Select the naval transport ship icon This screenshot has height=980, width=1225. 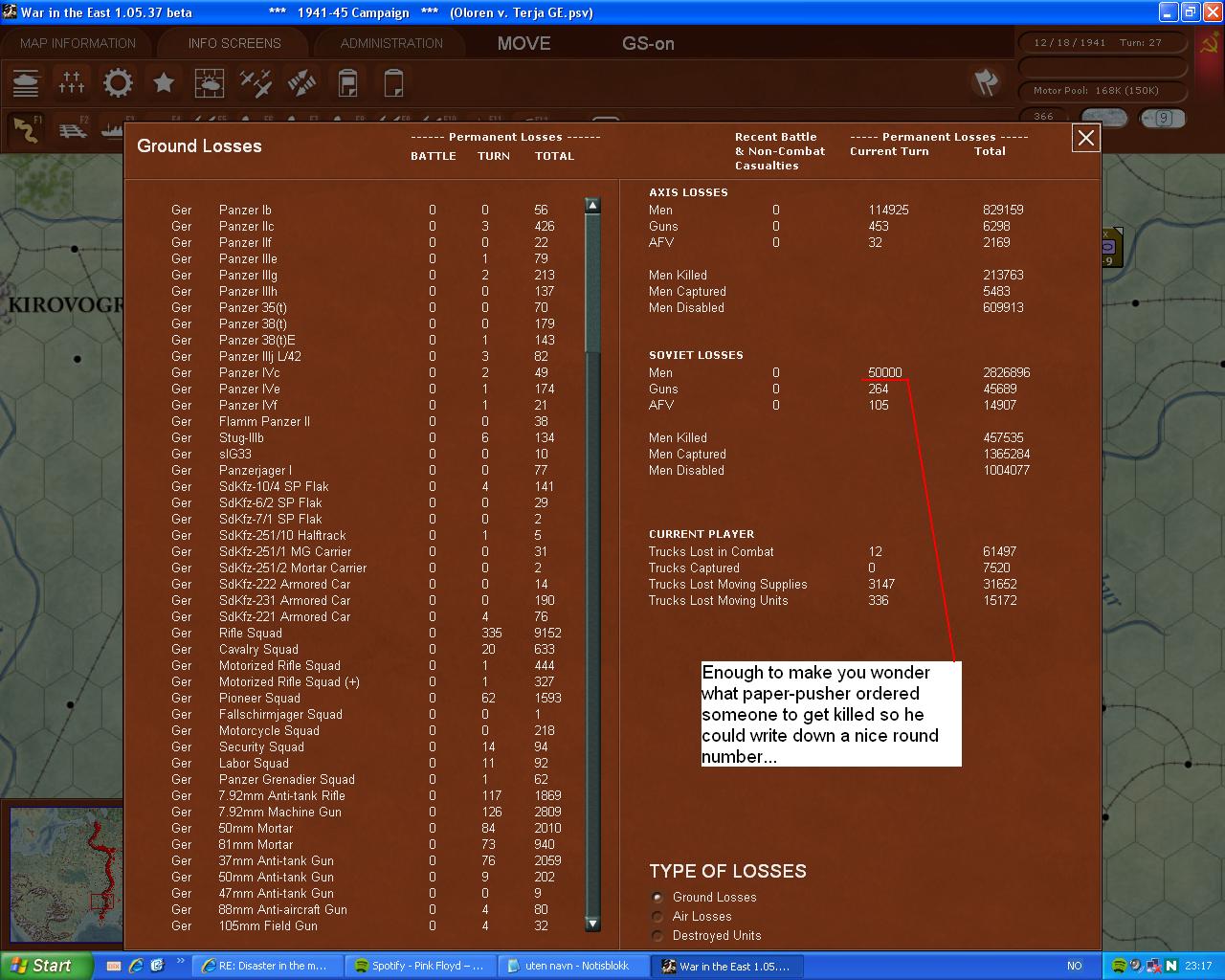(111, 129)
